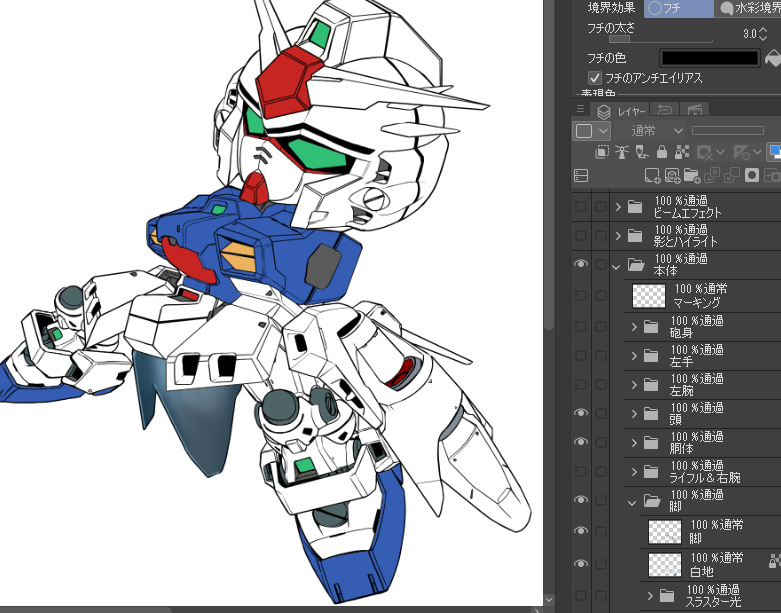The height and width of the screenshot is (613, 781).
Task: Click folder icon of ビームエフェクト layer
Action: tap(635, 207)
